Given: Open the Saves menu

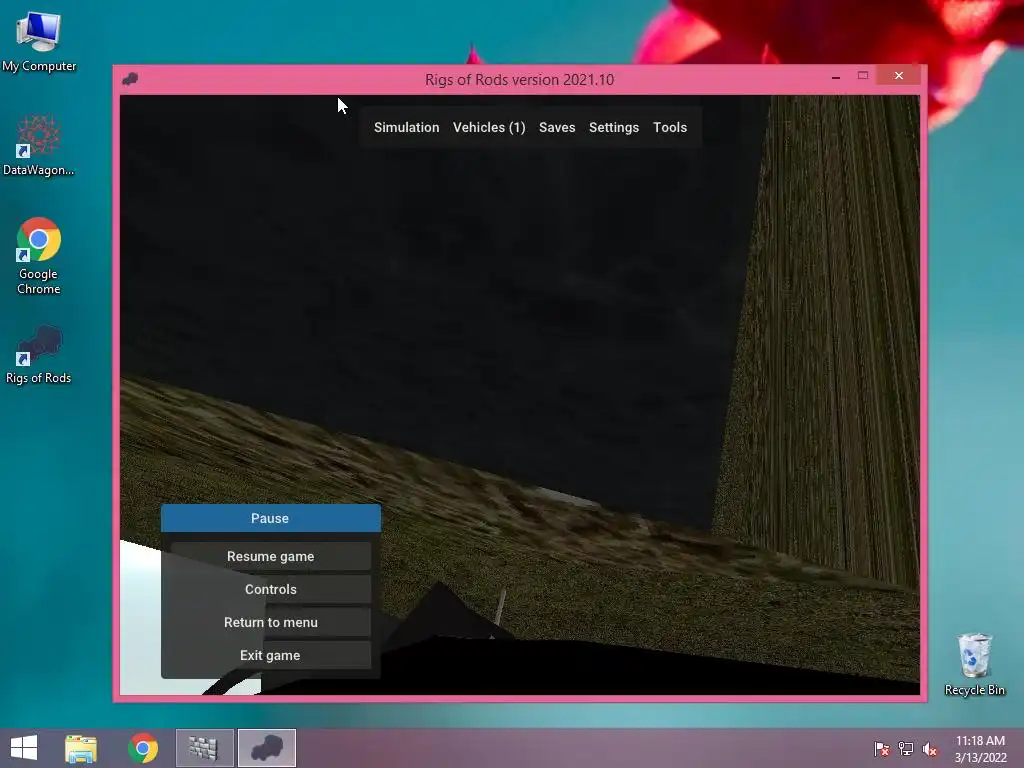Looking at the screenshot, I should [x=557, y=127].
